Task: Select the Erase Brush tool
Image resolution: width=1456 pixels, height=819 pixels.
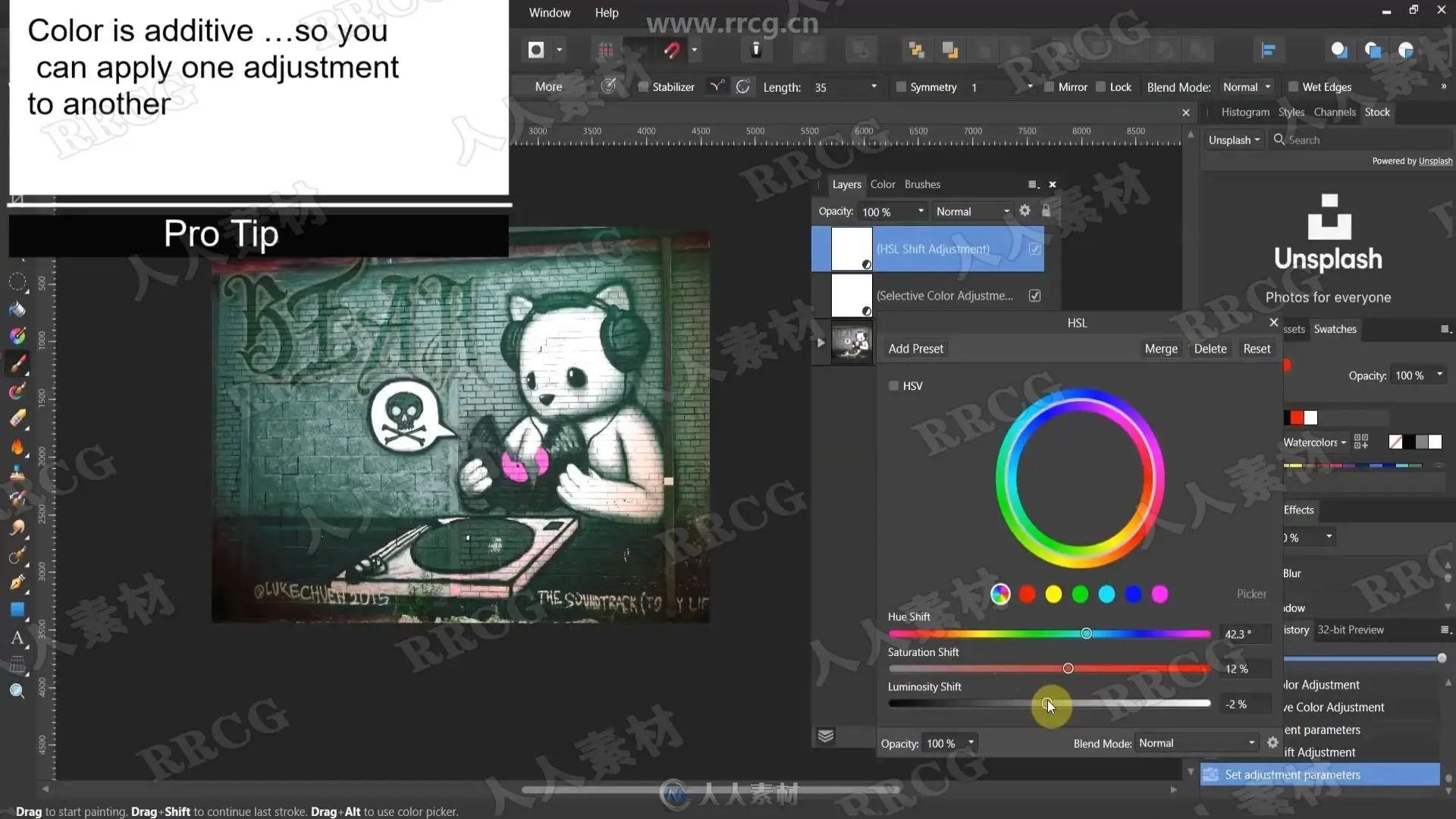Action: [17, 419]
